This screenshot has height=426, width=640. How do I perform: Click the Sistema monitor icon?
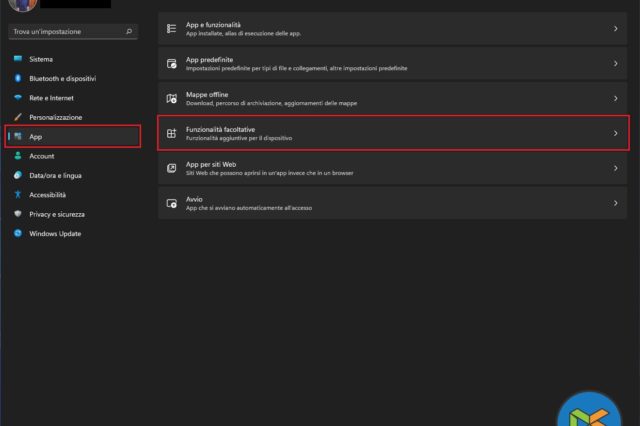tap(18, 59)
